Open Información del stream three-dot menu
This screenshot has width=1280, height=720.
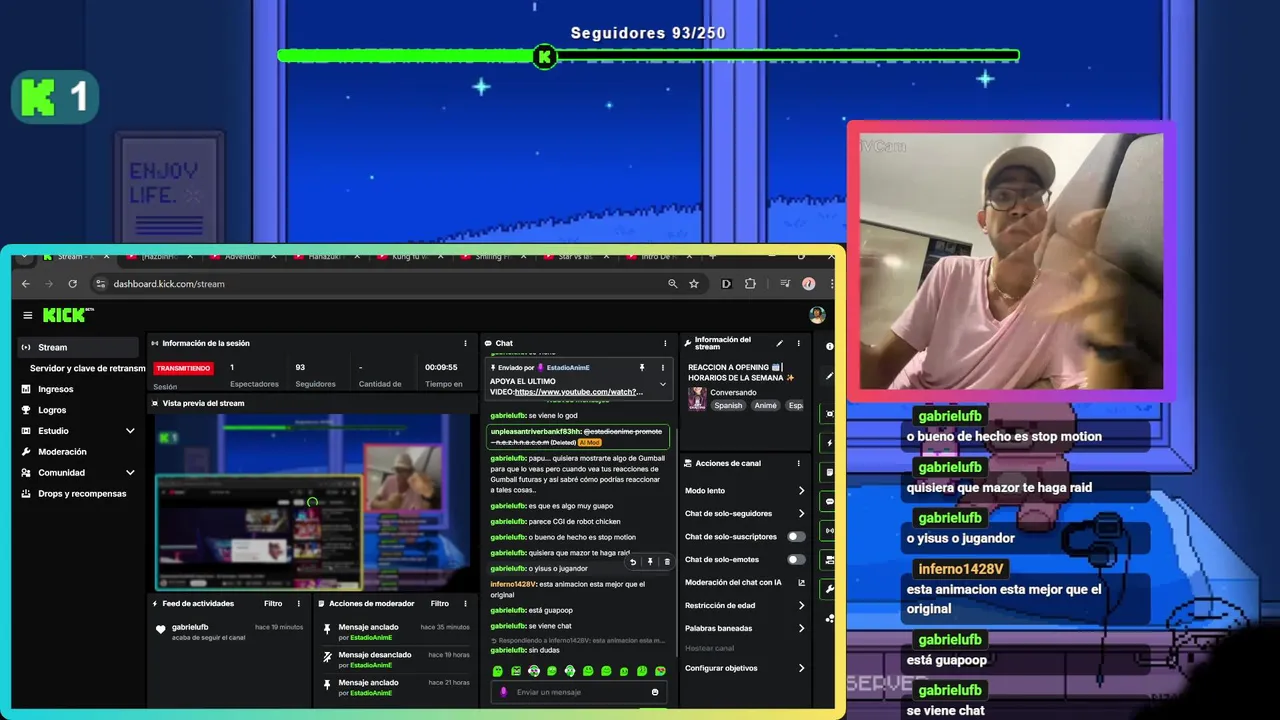(798, 343)
